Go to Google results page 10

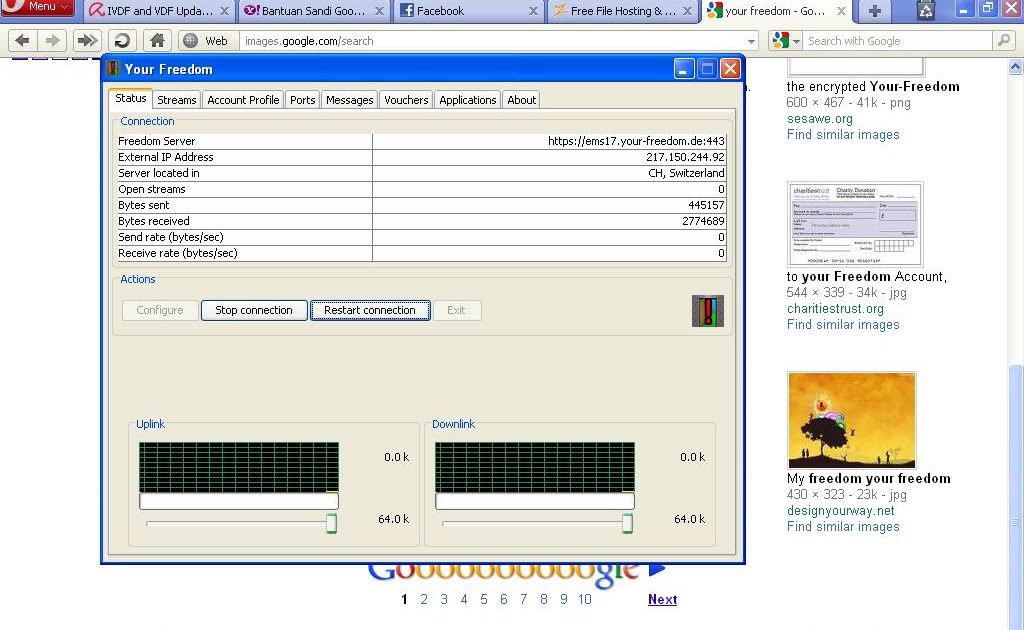[x=584, y=599]
